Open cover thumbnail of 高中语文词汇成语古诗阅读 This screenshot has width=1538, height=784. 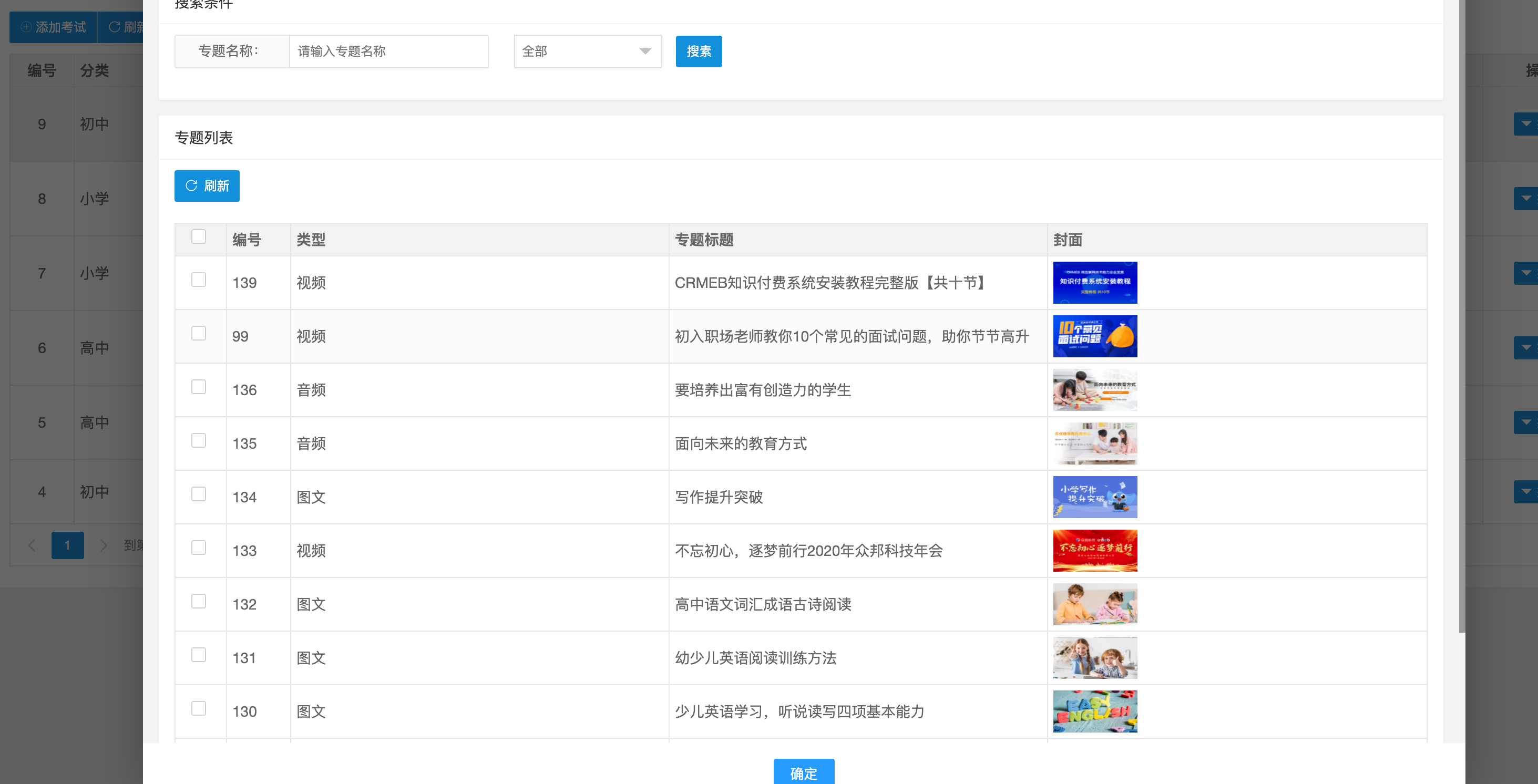pyautogui.click(x=1095, y=604)
